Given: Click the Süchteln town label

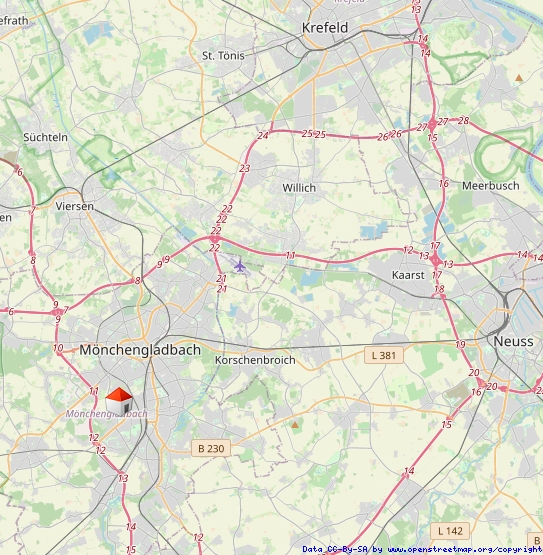Looking at the screenshot, I should click(x=45, y=137).
